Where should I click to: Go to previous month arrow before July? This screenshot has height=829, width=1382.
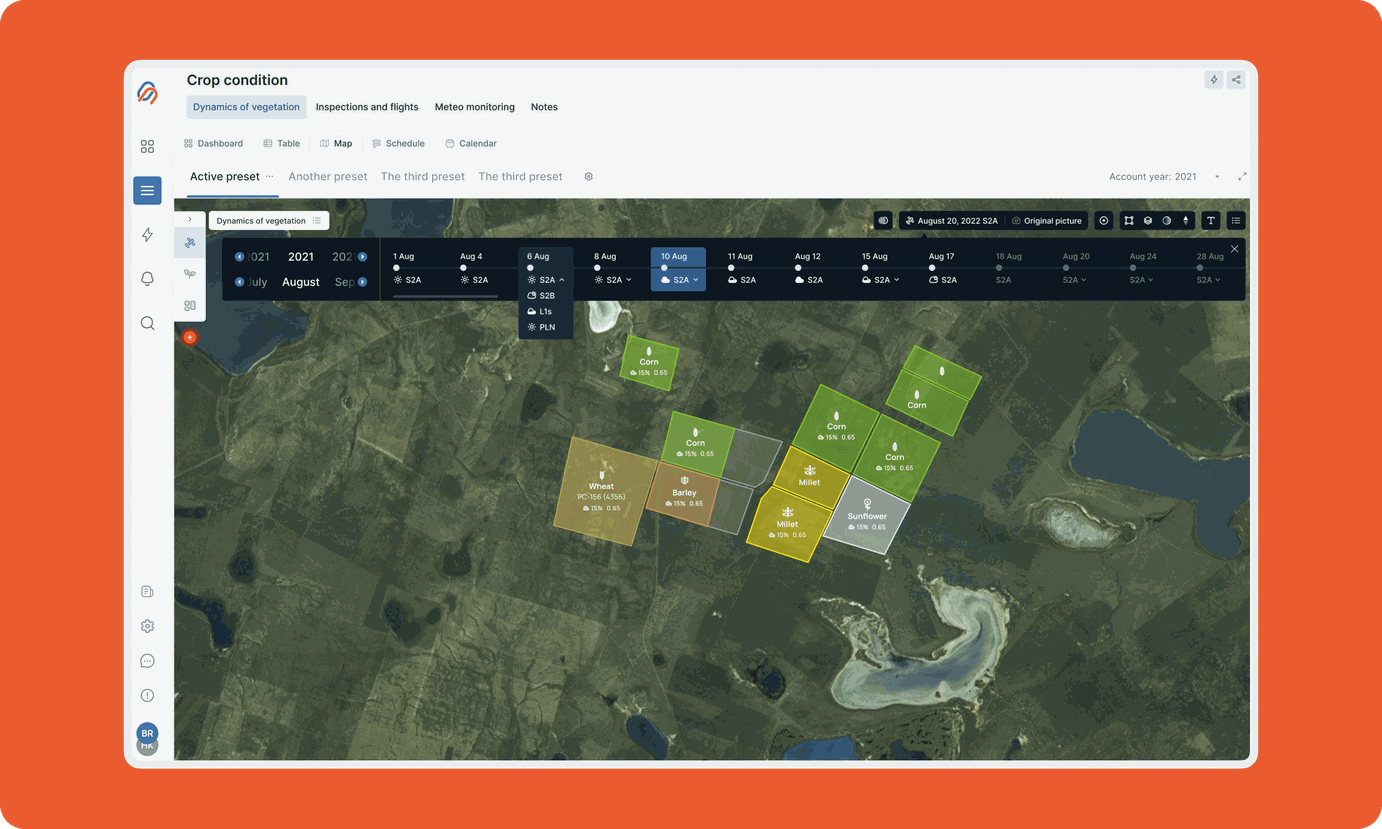click(x=239, y=282)
